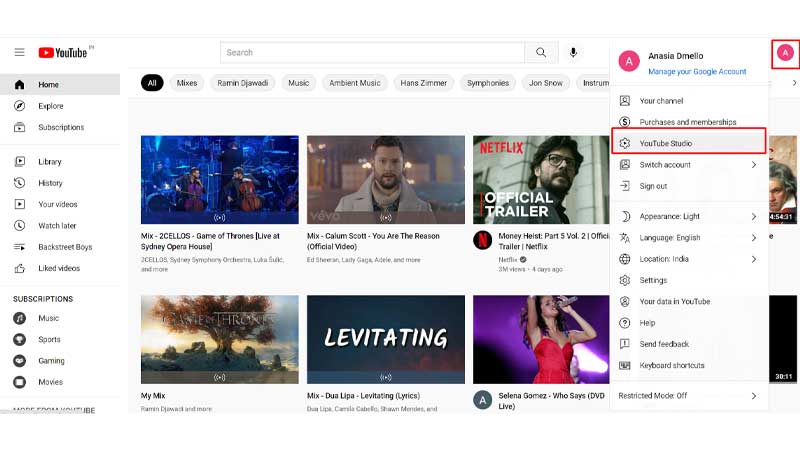Open 2CELLOS Game of Thrones mix thumbnail

[x=220, y=180]
